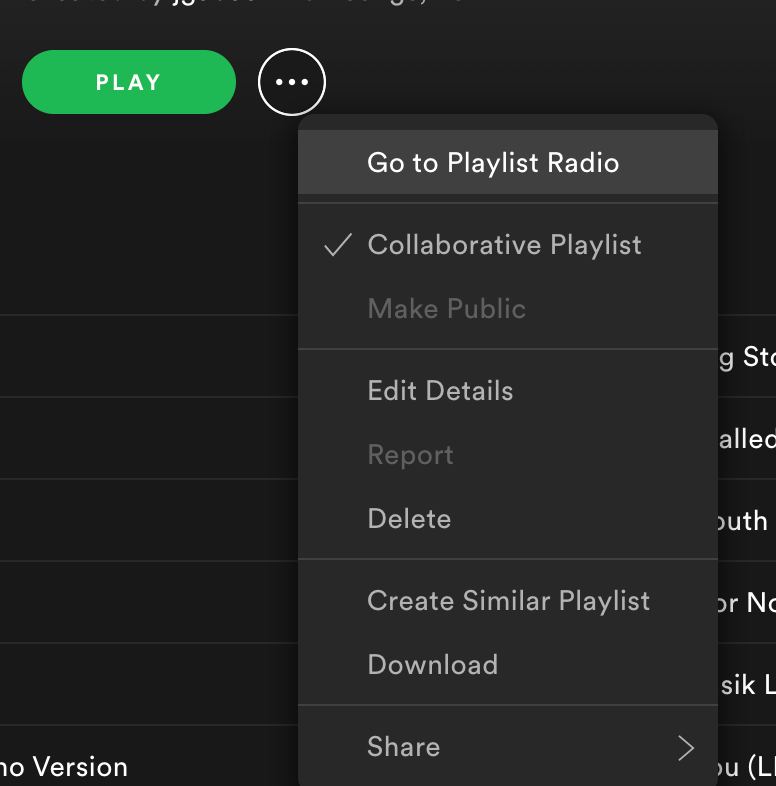The width and height of the screenshot is (776, 786).
Task: Toggle the Collaborative Playlist option
Action: click(x=508, y=245)
